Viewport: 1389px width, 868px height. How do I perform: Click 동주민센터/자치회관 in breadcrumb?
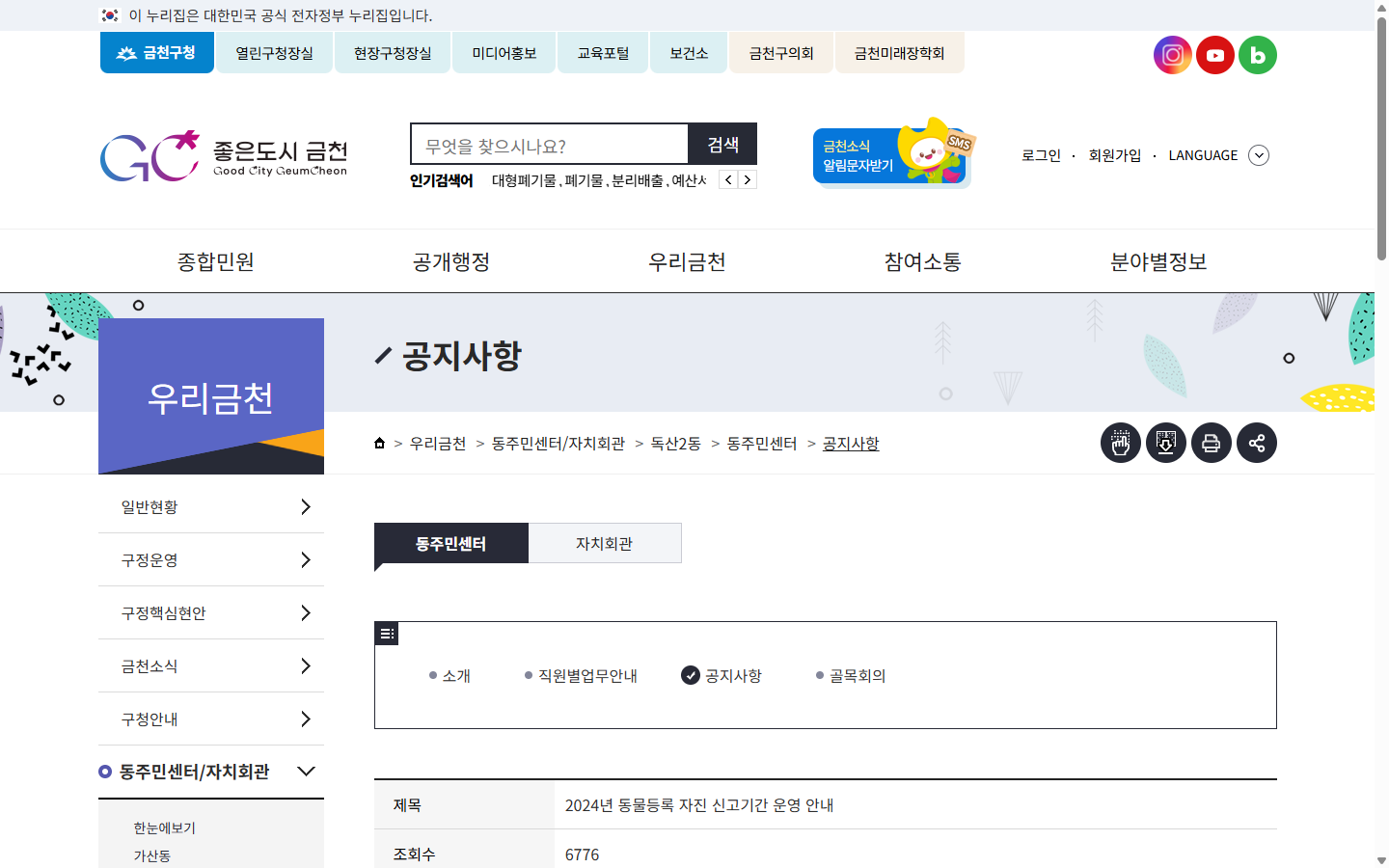click(558, 444)
